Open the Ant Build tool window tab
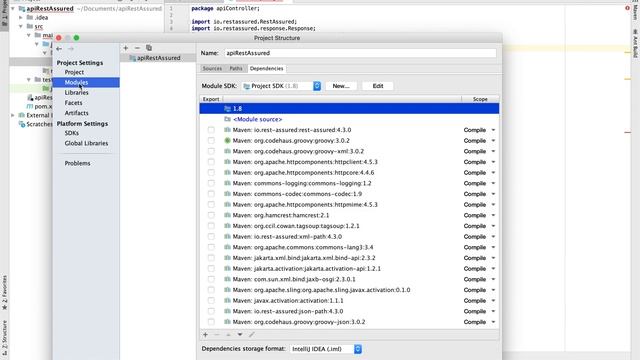The height and width of the screenshot is (360, 640). tap(635, 43)
